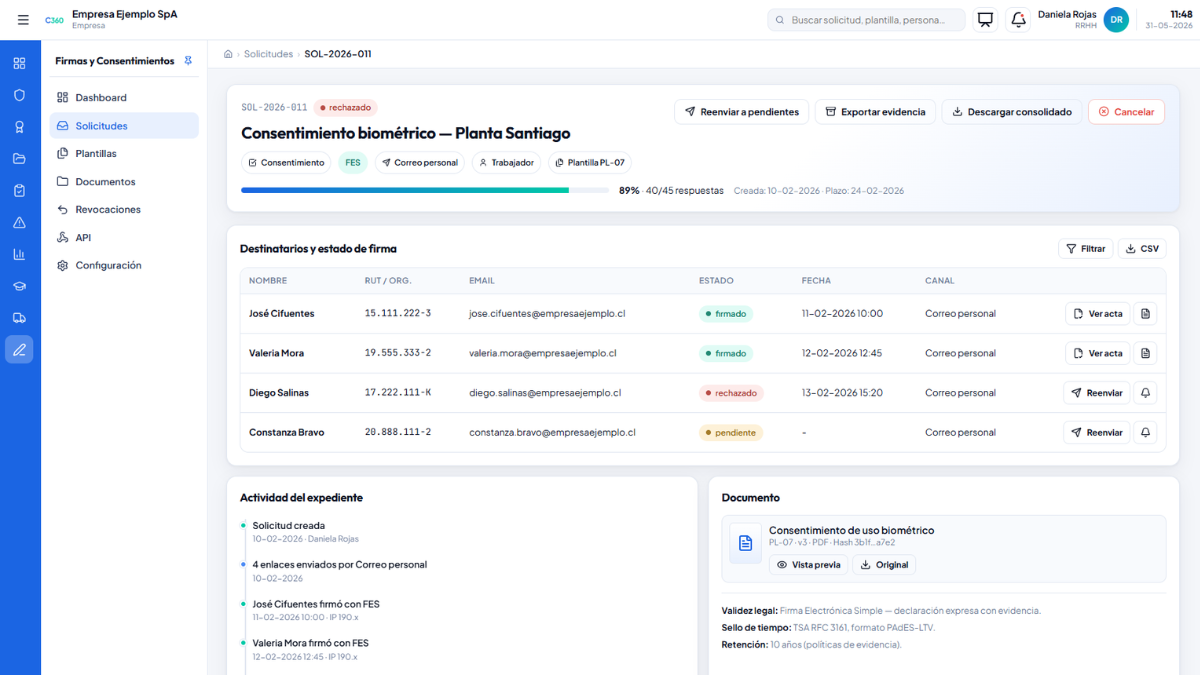Image resolution: width=1200 pixels, height=675 pixels.
Task: Click Reenviar for Diego Salinas
Action: (1096, 393)
